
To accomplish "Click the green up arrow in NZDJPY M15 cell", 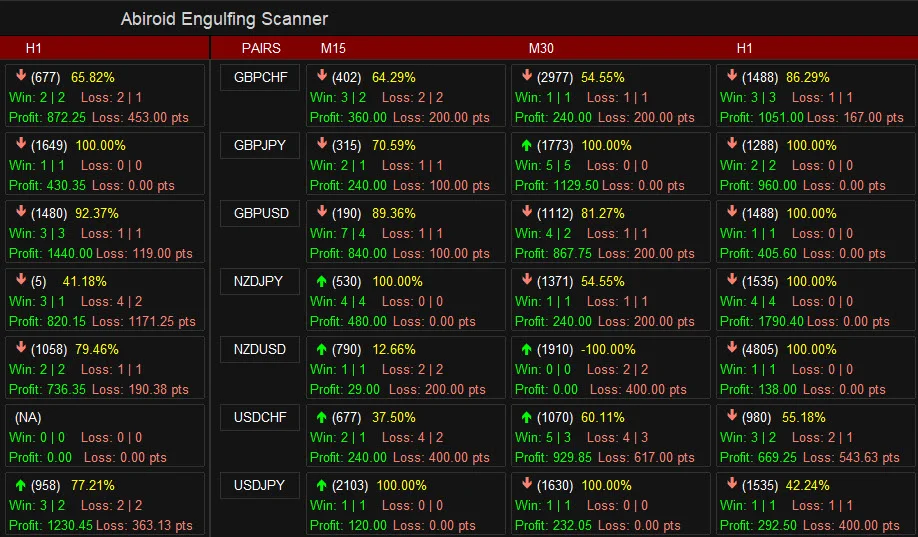I will (x=322, y=281).
